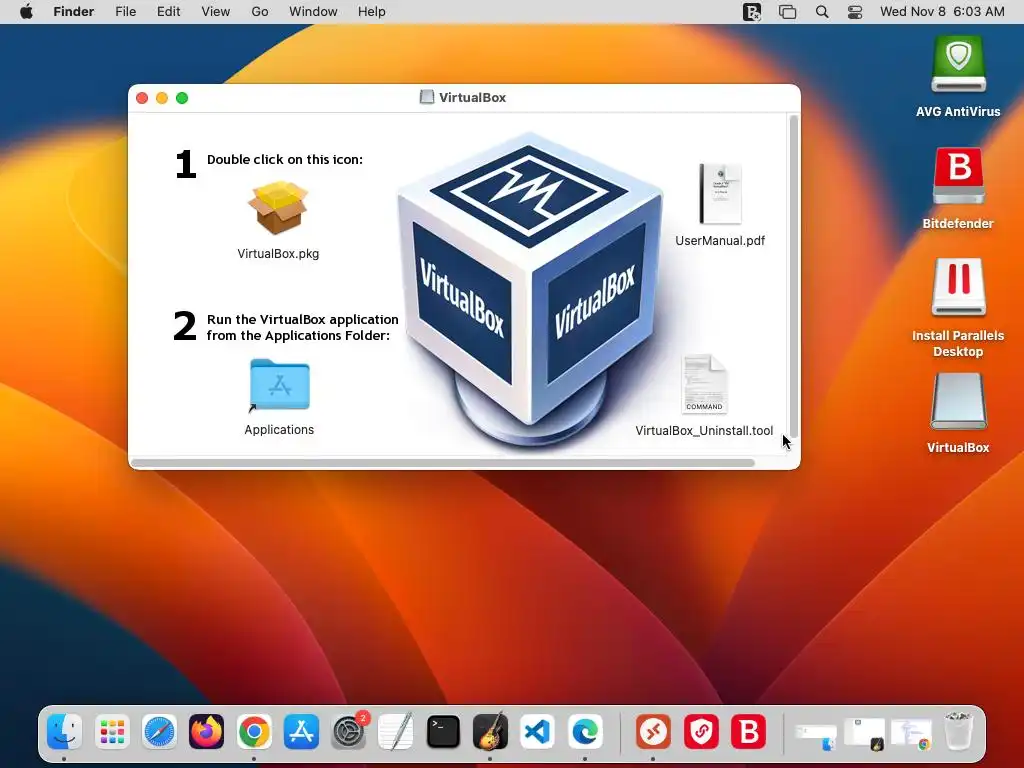Select the UserManual.pdf file icon
The image size is (1024, 768).
(x=720, y=194)
